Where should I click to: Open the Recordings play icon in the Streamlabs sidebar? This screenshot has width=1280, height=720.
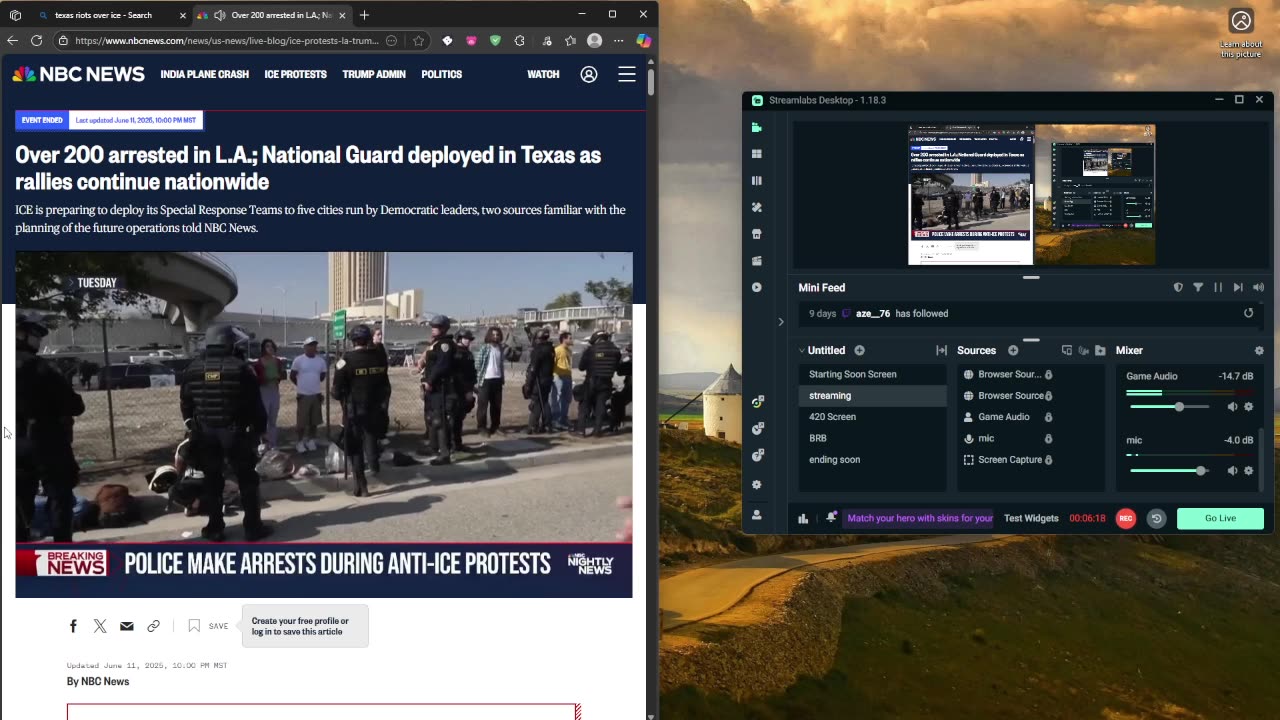pyautogui.click(x=757, y=287)
